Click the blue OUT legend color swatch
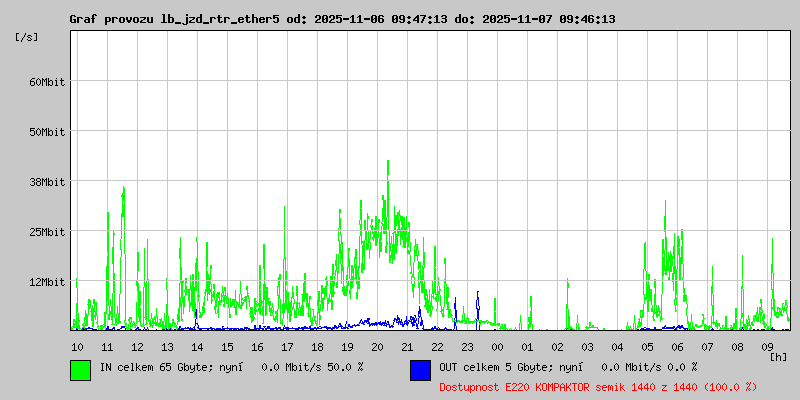The image size is (800, 400). click(420, 369)
